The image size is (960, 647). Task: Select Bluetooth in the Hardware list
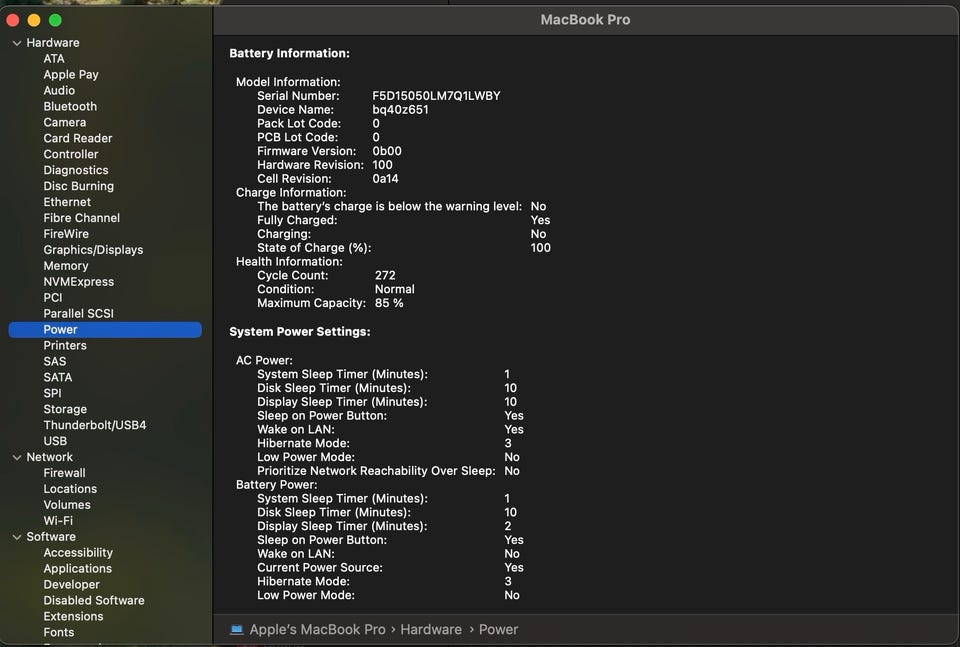pyautogui.click(x=70, y=106)
